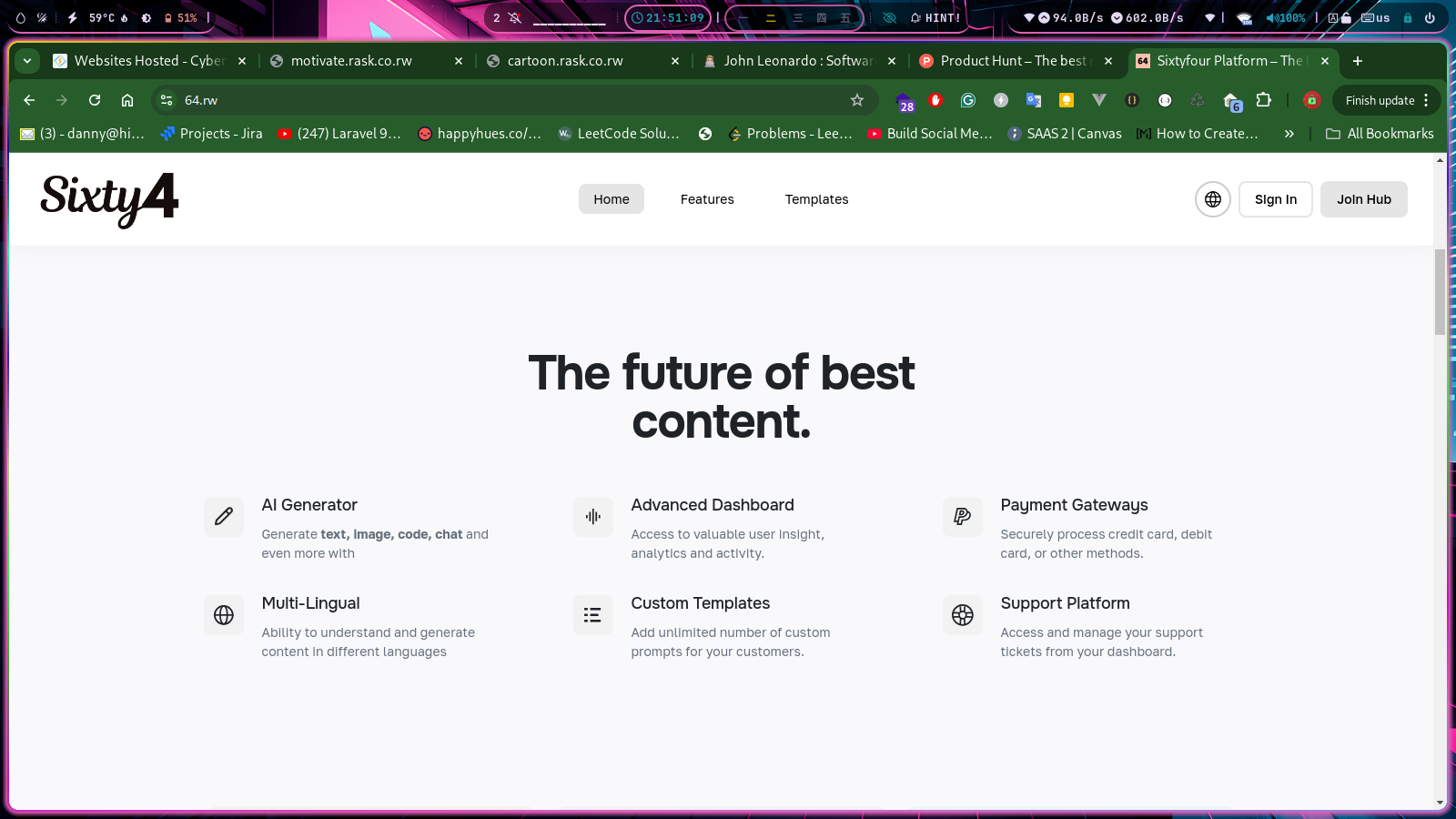Open the red lock profile icon
Image resolution: width=1456 pixels, height=819 pixels.
click(1312, 100)
